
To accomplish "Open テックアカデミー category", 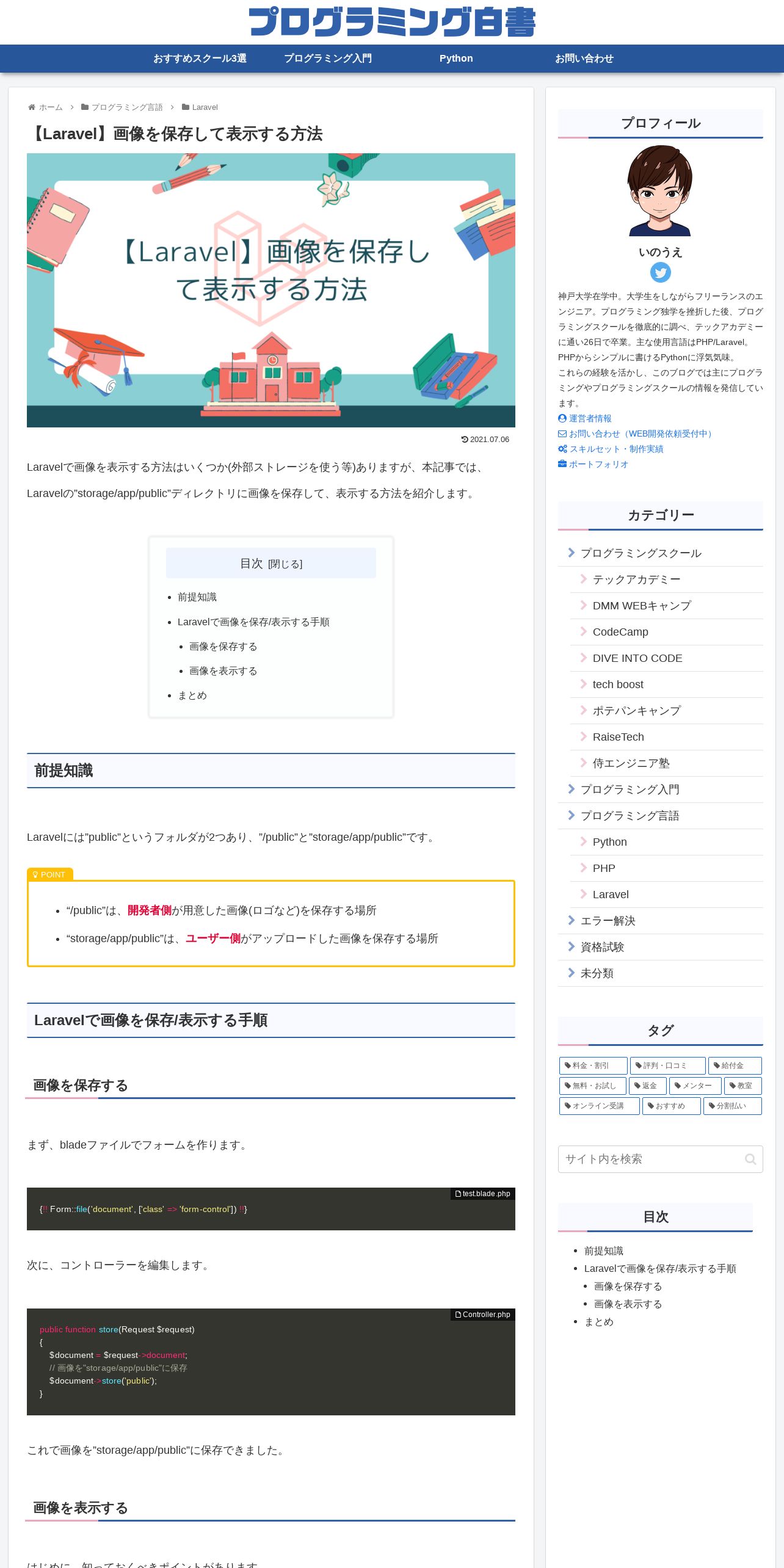I will 667,579.
